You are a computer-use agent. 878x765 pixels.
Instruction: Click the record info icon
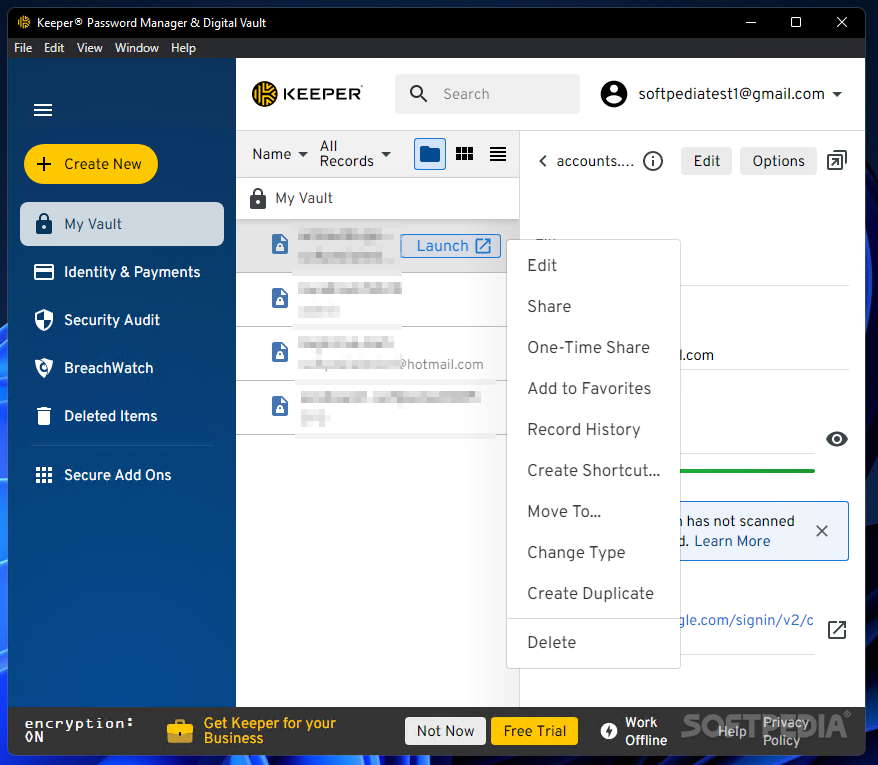tap(653, 161)
